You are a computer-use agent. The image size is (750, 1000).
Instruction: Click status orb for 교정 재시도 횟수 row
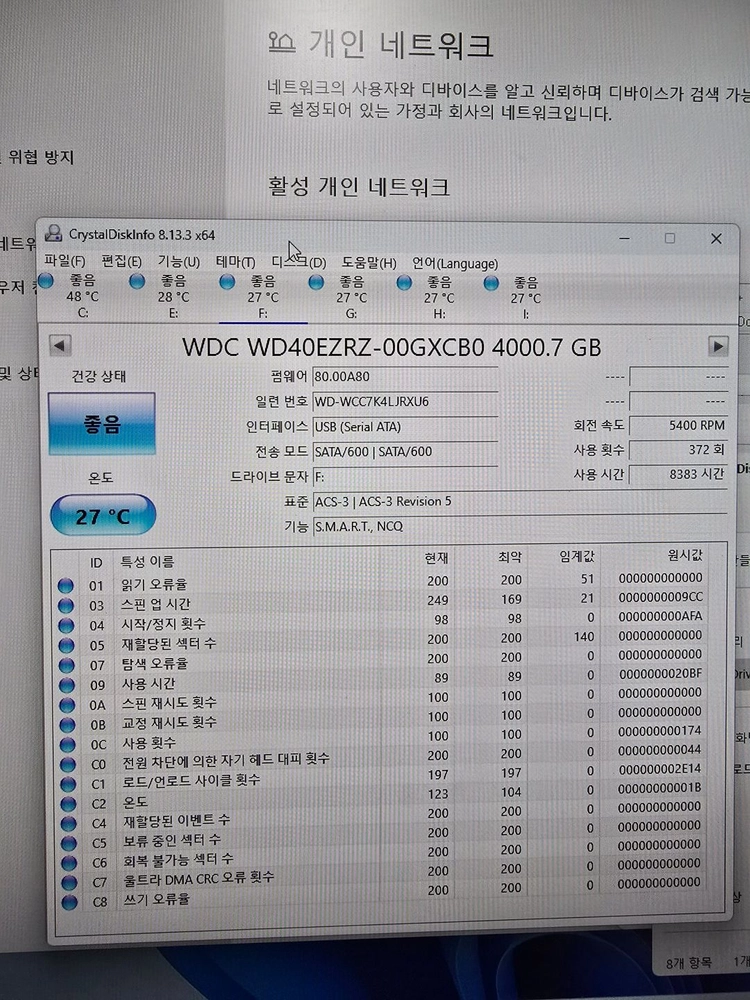coord(67,724)
